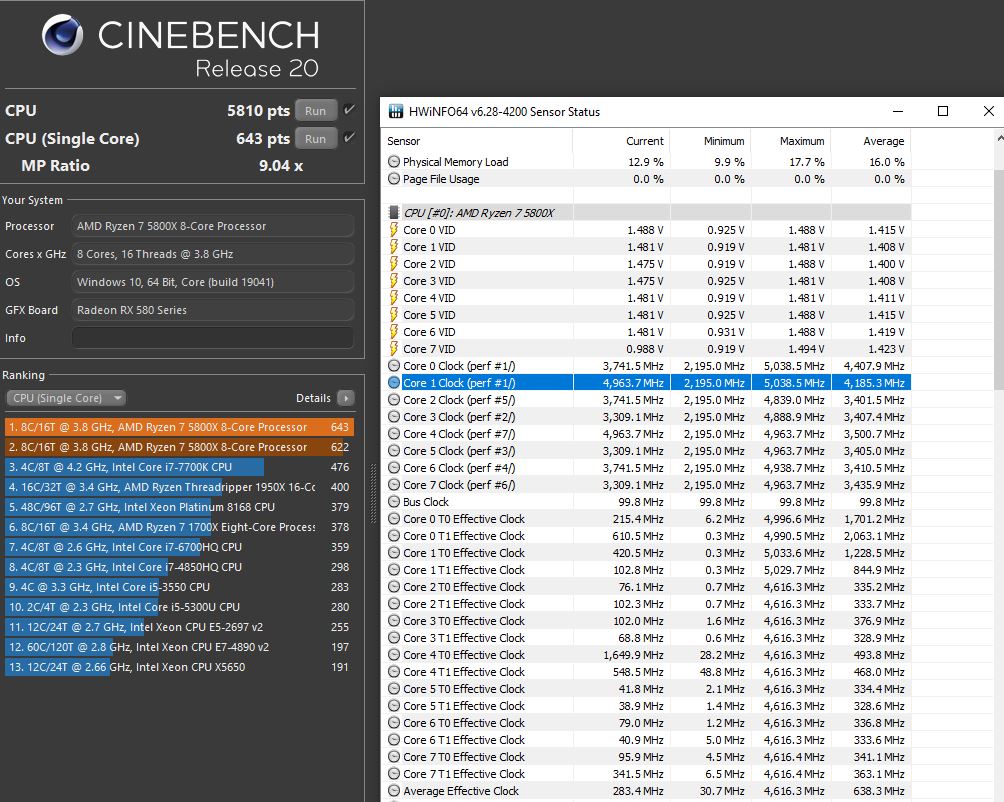Screen dimensions: 1004x802
Task: Click the Core 1 T0 Effective Clock row
Action: (x=647, y=553)
